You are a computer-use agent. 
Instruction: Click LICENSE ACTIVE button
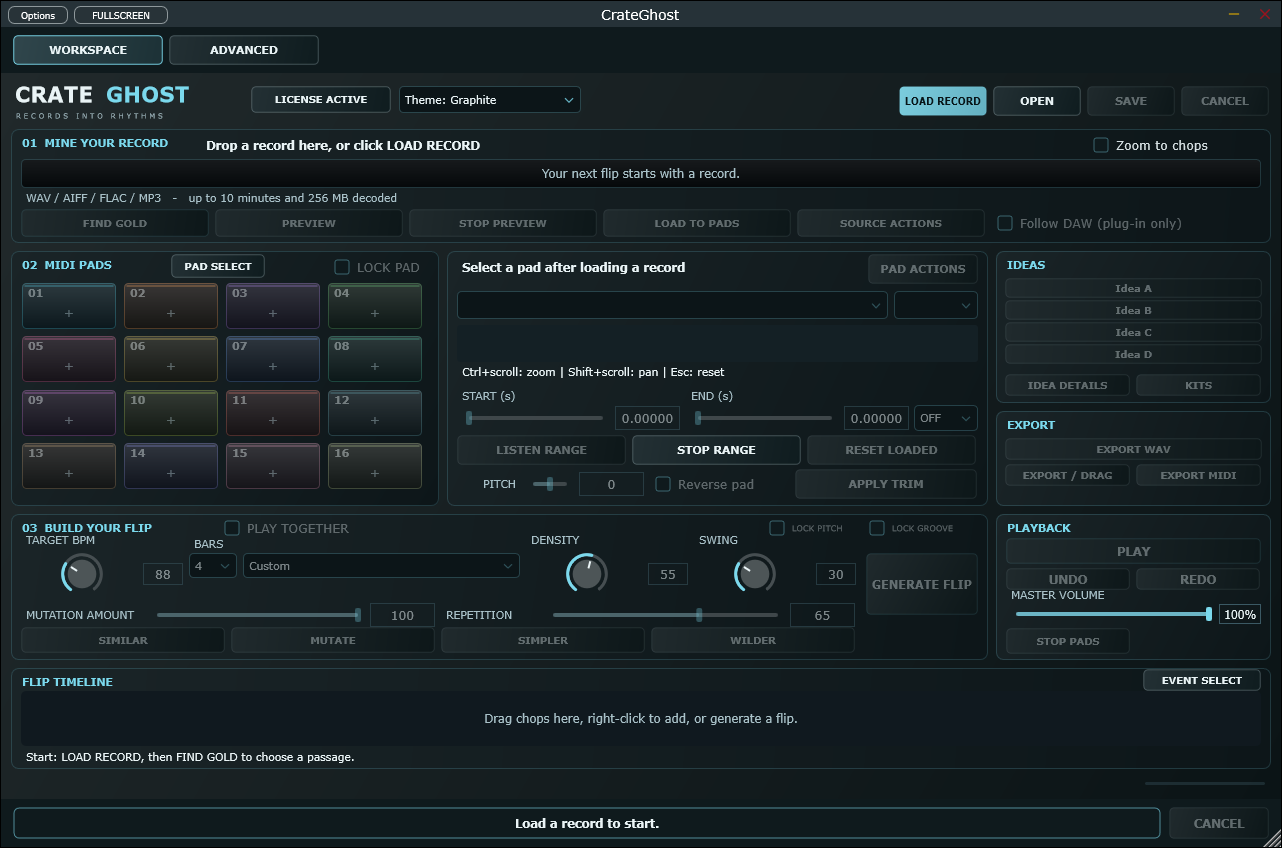[x=321, y=100]
